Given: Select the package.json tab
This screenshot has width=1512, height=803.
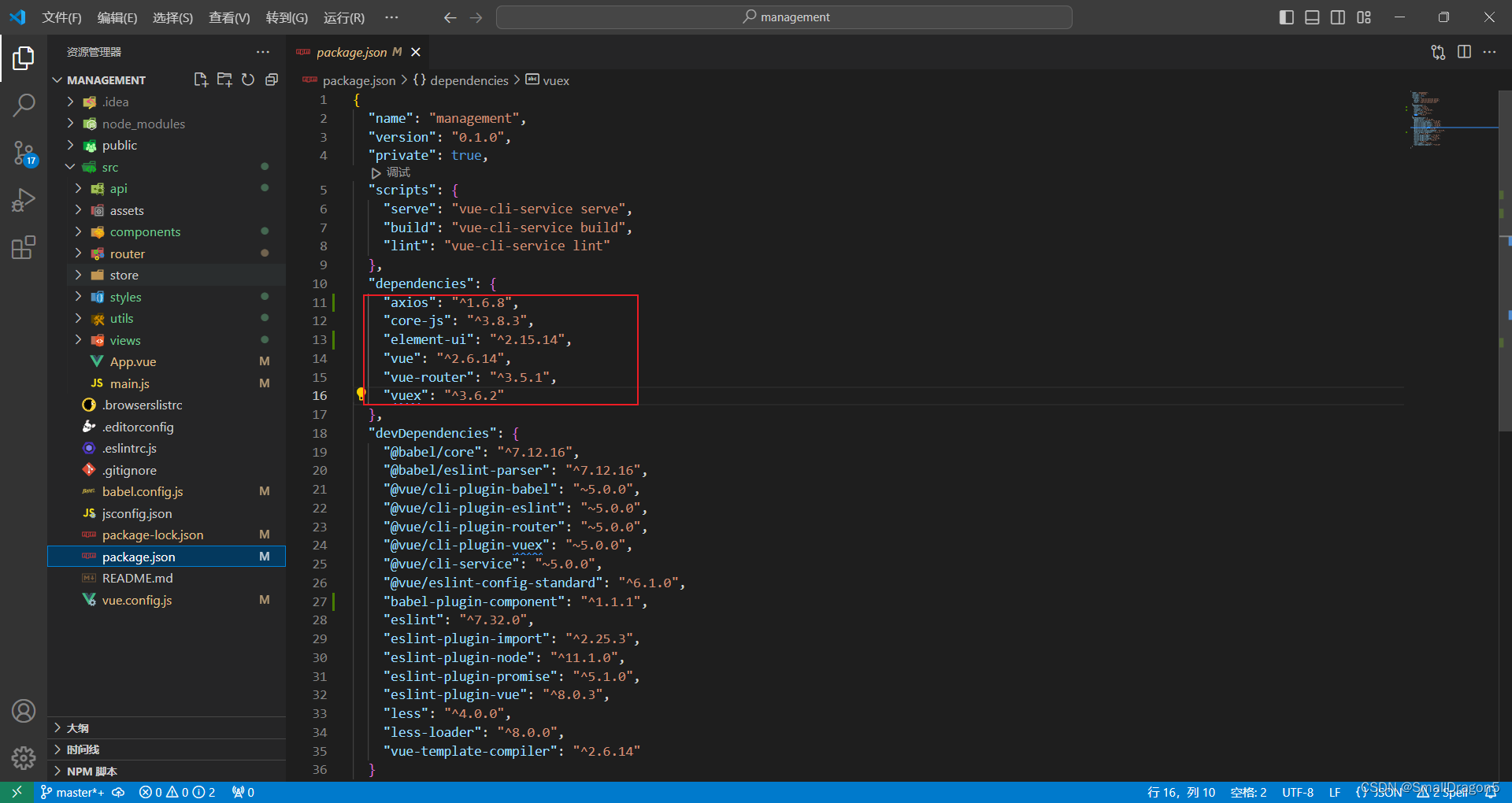Looking at the screenshot, I should click(x=352, y=52).
